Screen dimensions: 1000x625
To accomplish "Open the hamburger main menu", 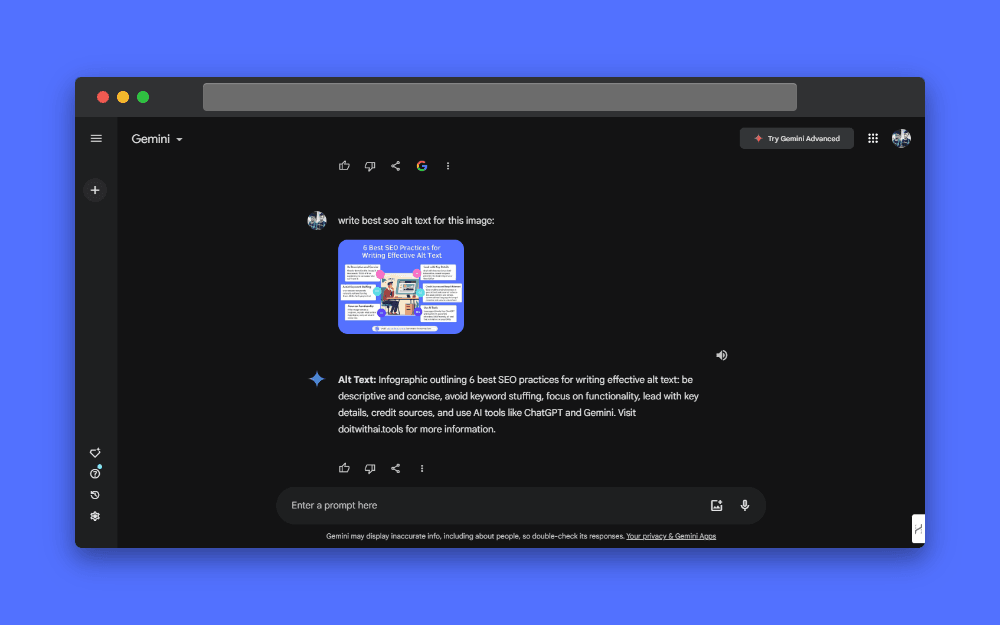I will (x=96, y=138).
